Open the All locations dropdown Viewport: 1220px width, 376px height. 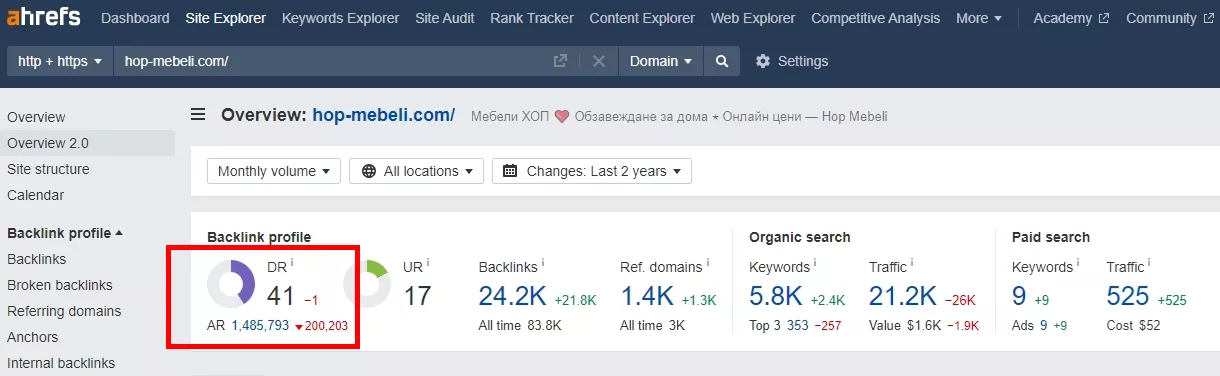(x=417, y=171)
